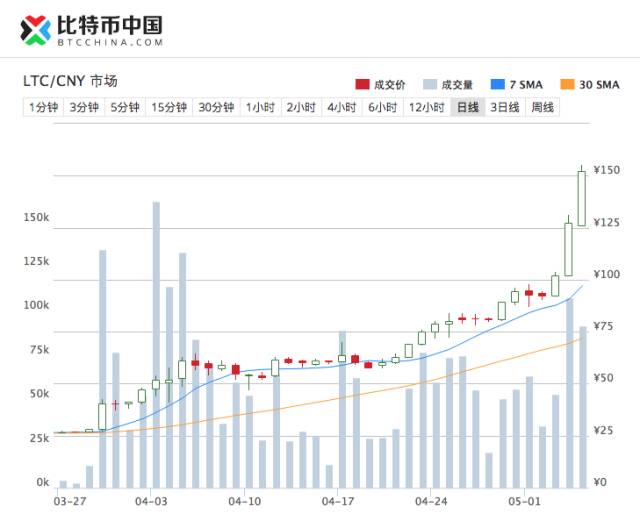Click the ¥125 price axis label
640x521 pixels.
pyautogui.click(x=607, y=223)
